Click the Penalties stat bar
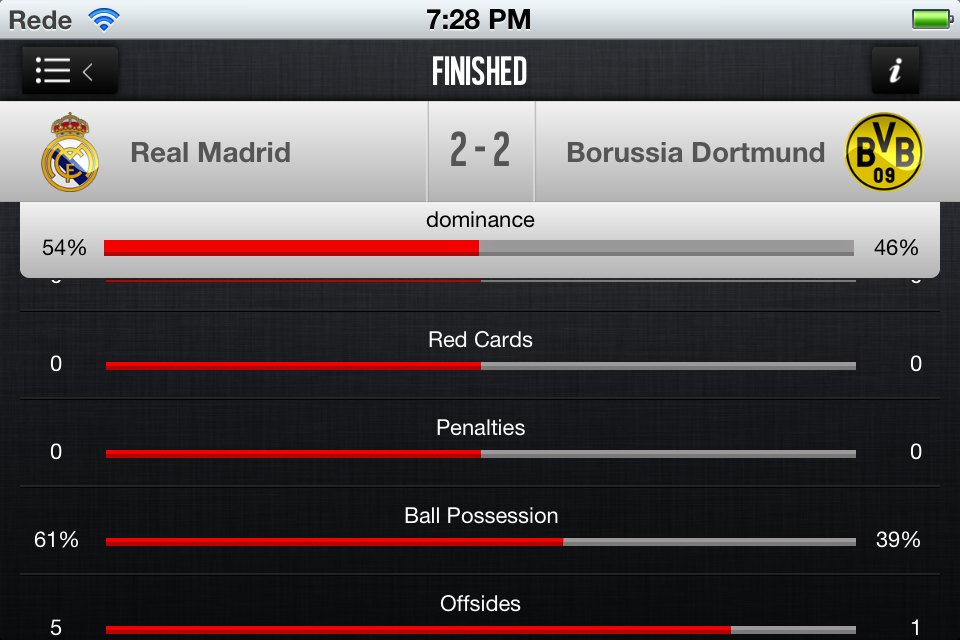Screen dimensions: 960x640 click(480, 454)
